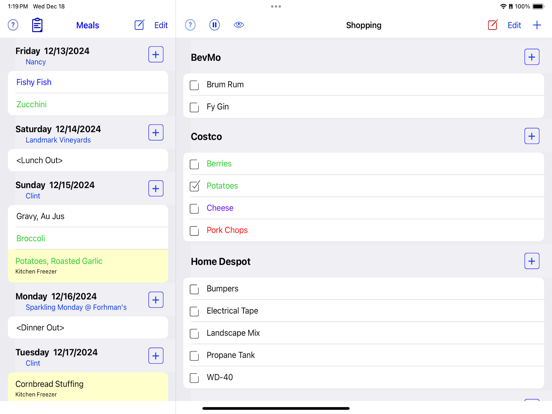Tap the pause icon in Shopping toolbar
Viewport: 552px width, 414px height.
pyautogui.click(x=214, y=25)
